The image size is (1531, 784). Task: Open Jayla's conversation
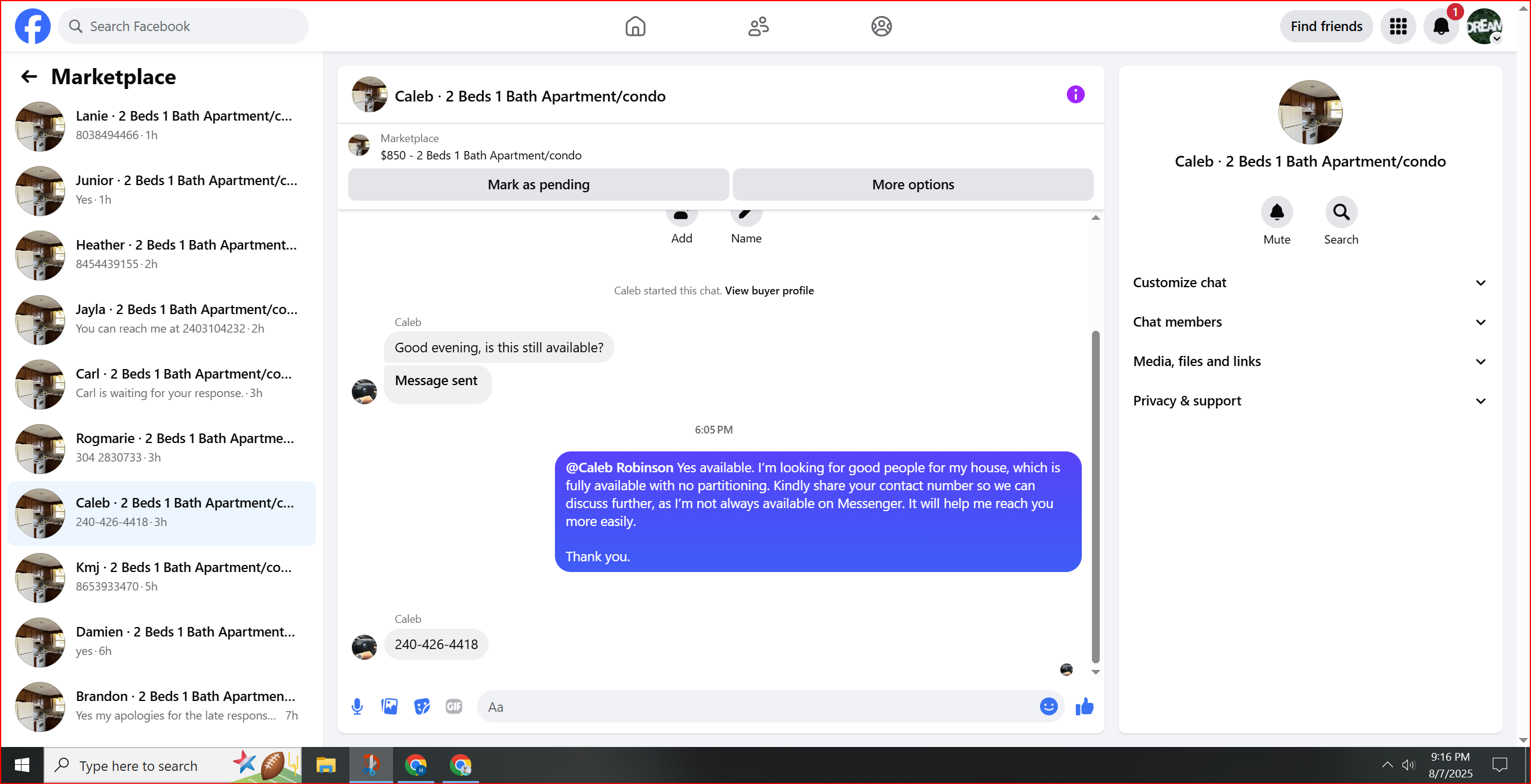click(162, 319)
